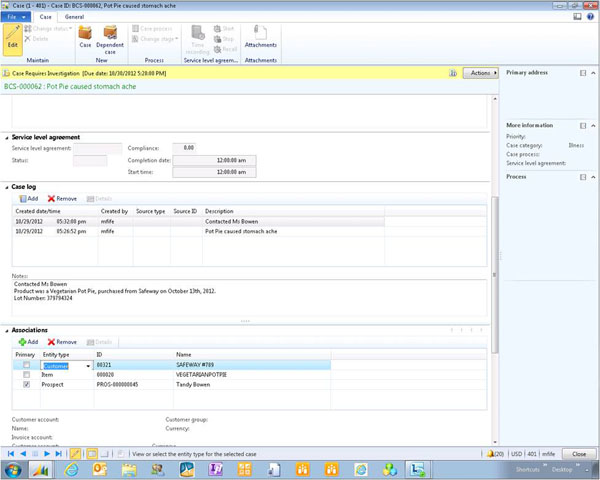Collapse the Service level agreement section
600x480 pixels.
pyautogui.click(x=6, y=137)
